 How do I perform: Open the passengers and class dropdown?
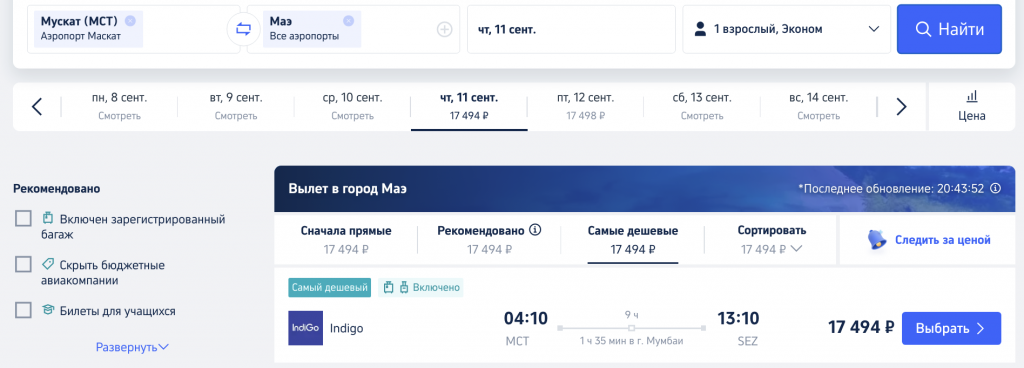(x=786, y=29)
